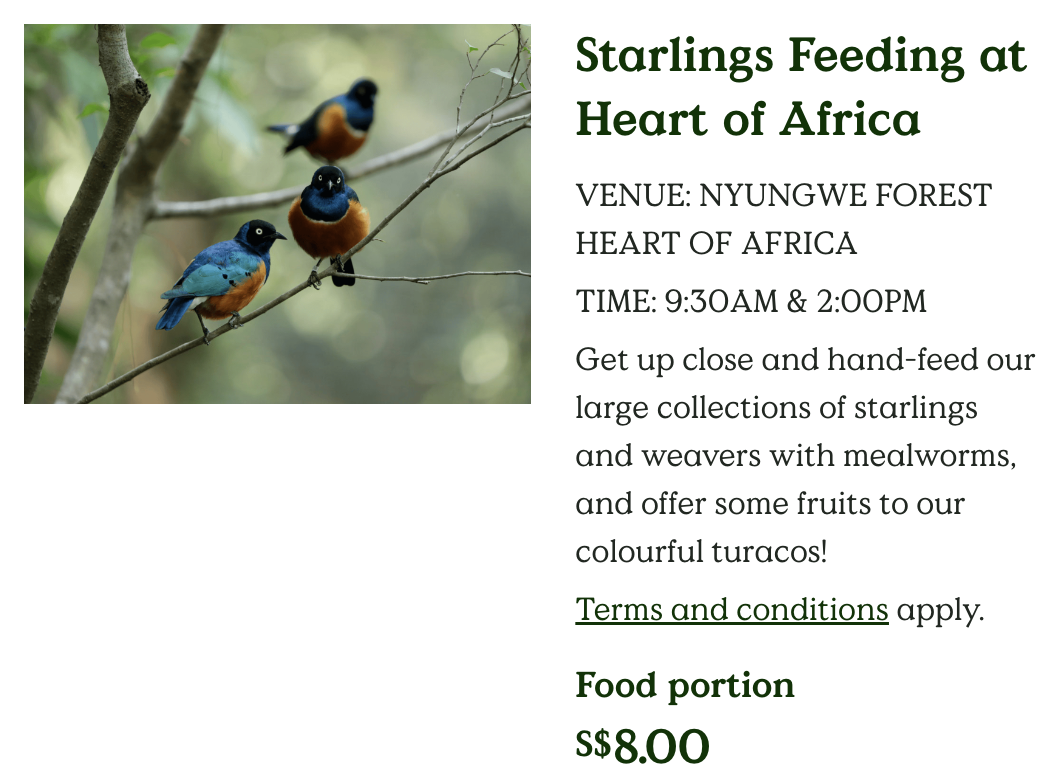Image resolution: width=1056 pixels, height=784 pixels.
Task: Click the 9:30AM feeding time
Action: click(x=721, y=301)
